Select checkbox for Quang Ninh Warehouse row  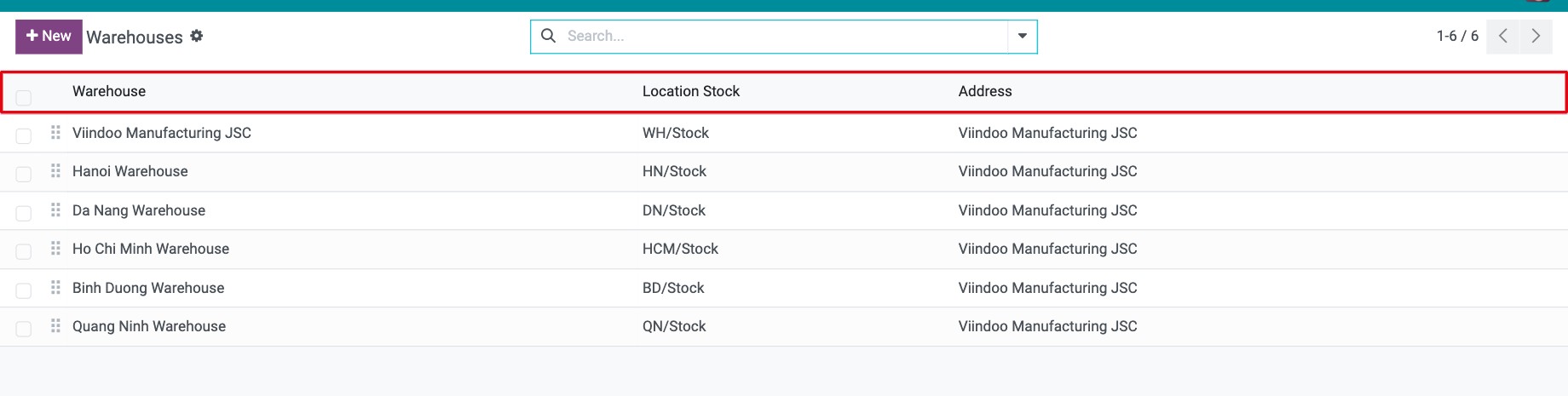pyautogui.click(x=24, y=329)
